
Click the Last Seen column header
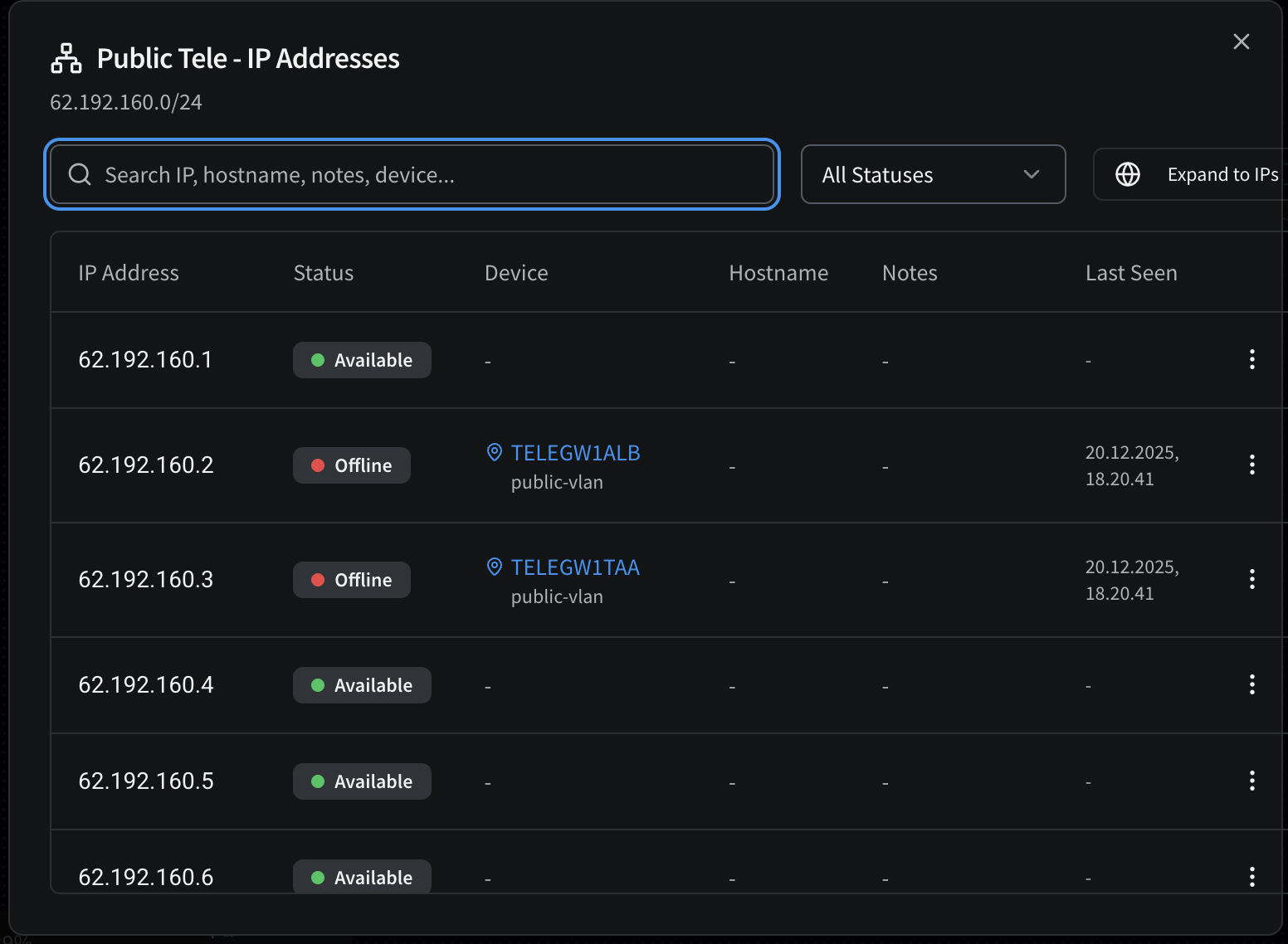point(1130,273)
